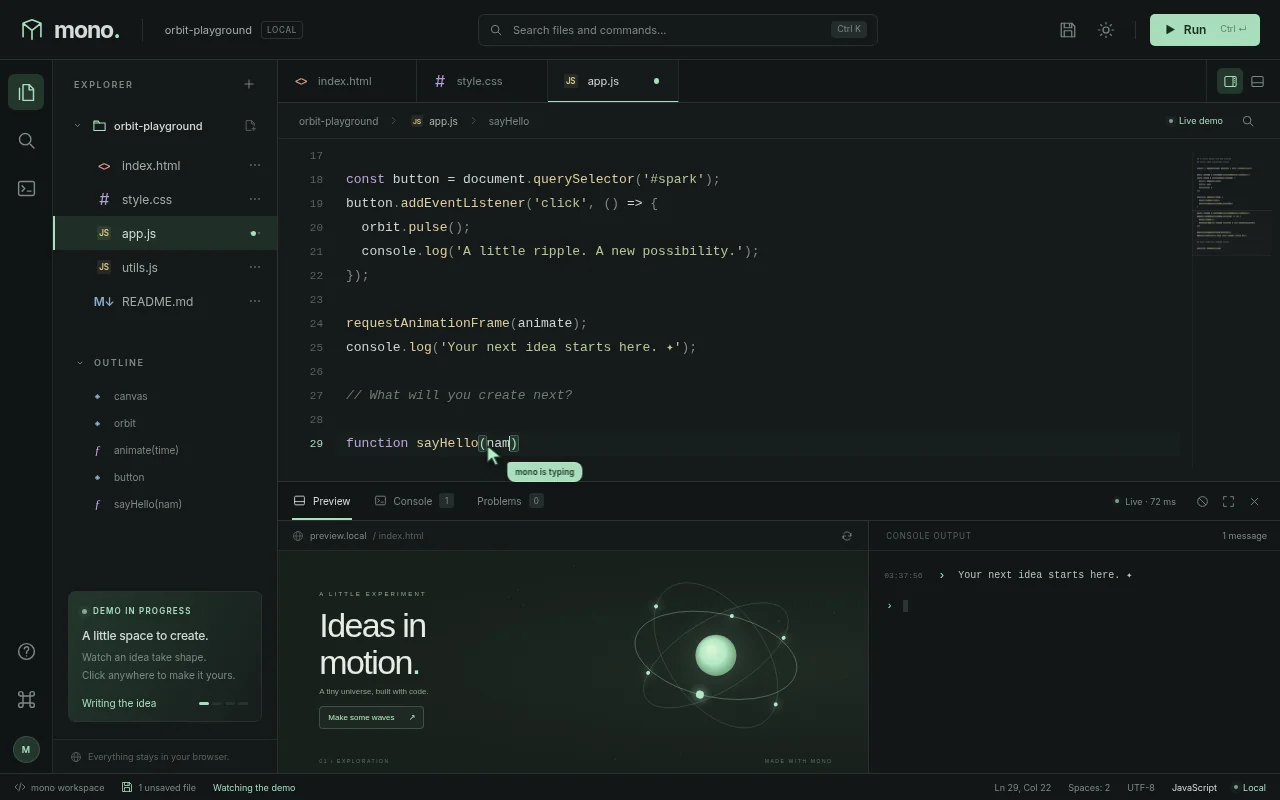Open the more options menu for index.html

(255, 166)
